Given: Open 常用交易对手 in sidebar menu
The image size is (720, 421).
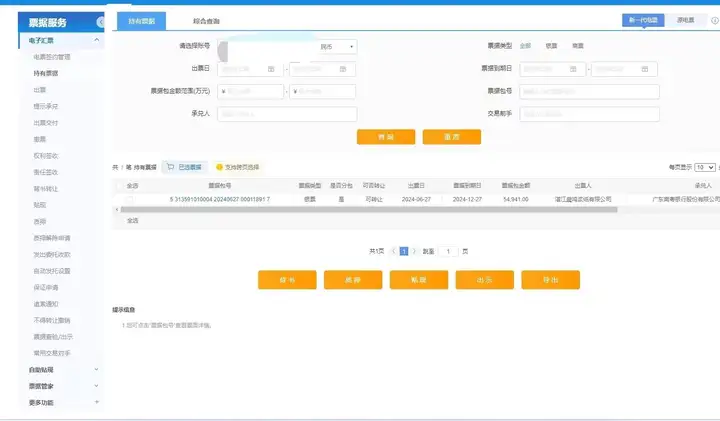Looking at the screenshot, I should tap(52, 353).
